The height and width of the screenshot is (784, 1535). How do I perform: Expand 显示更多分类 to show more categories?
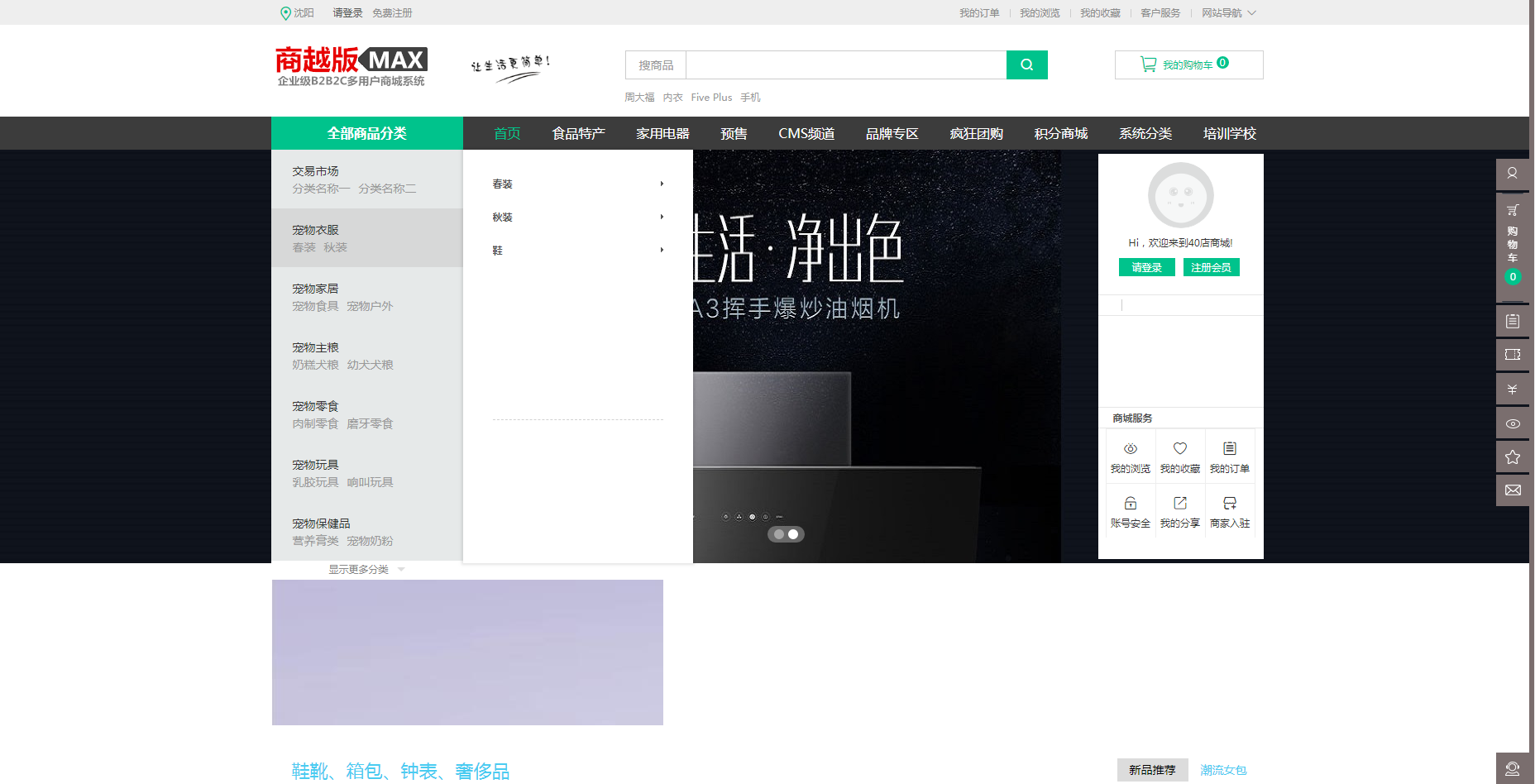[366, 570]
